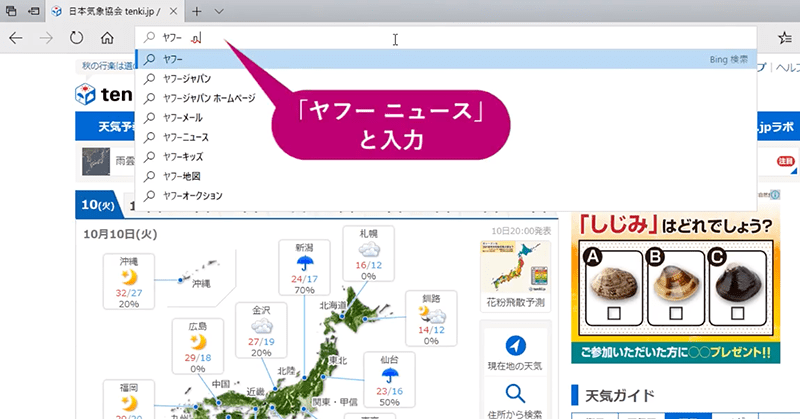The height and width of the screenshot is (419, 800).
Task: Choose ヤフージャパン ホームページ suggestion
Action: tap(445, 98)
